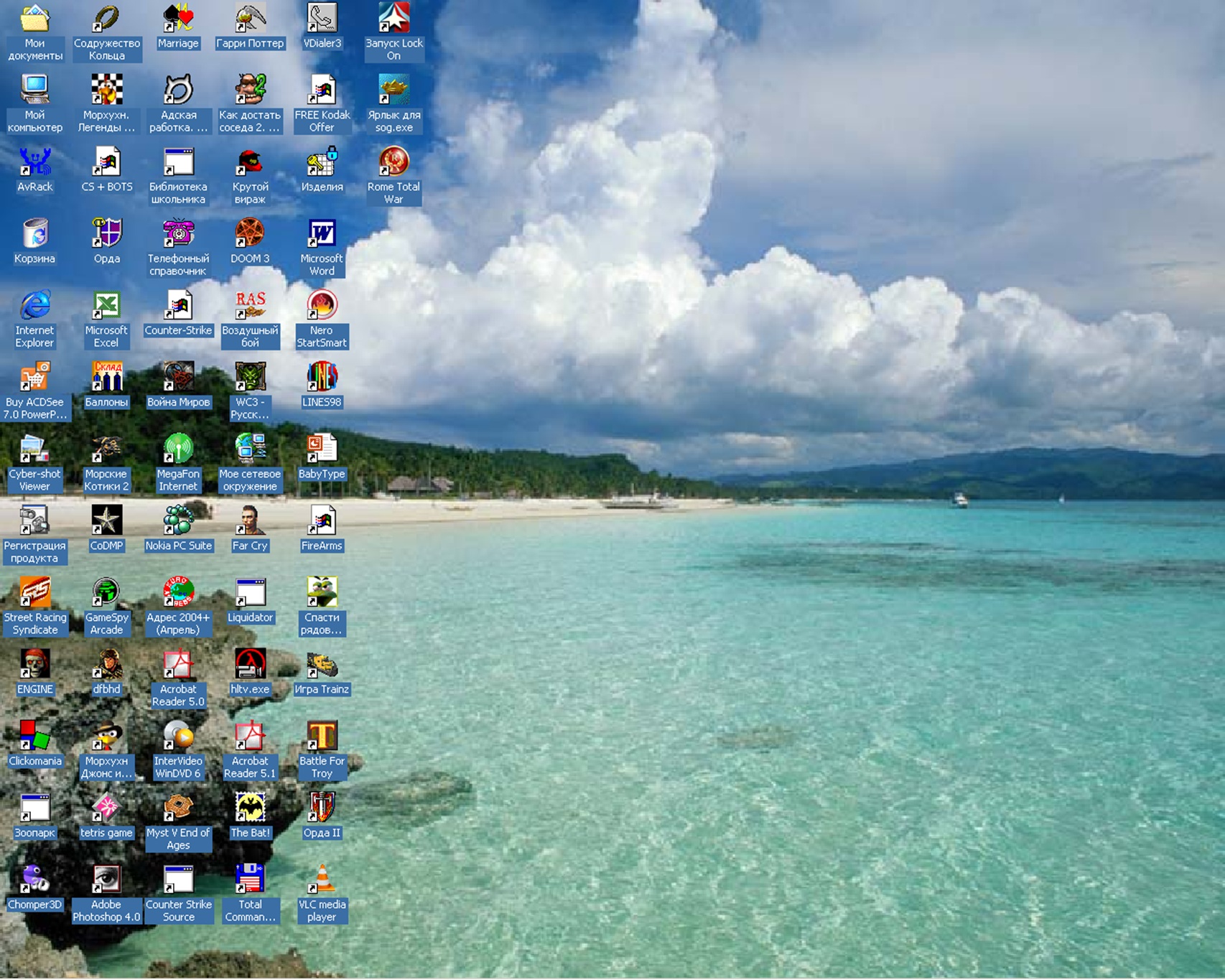Open the Война Миров icon

[178, 377]
